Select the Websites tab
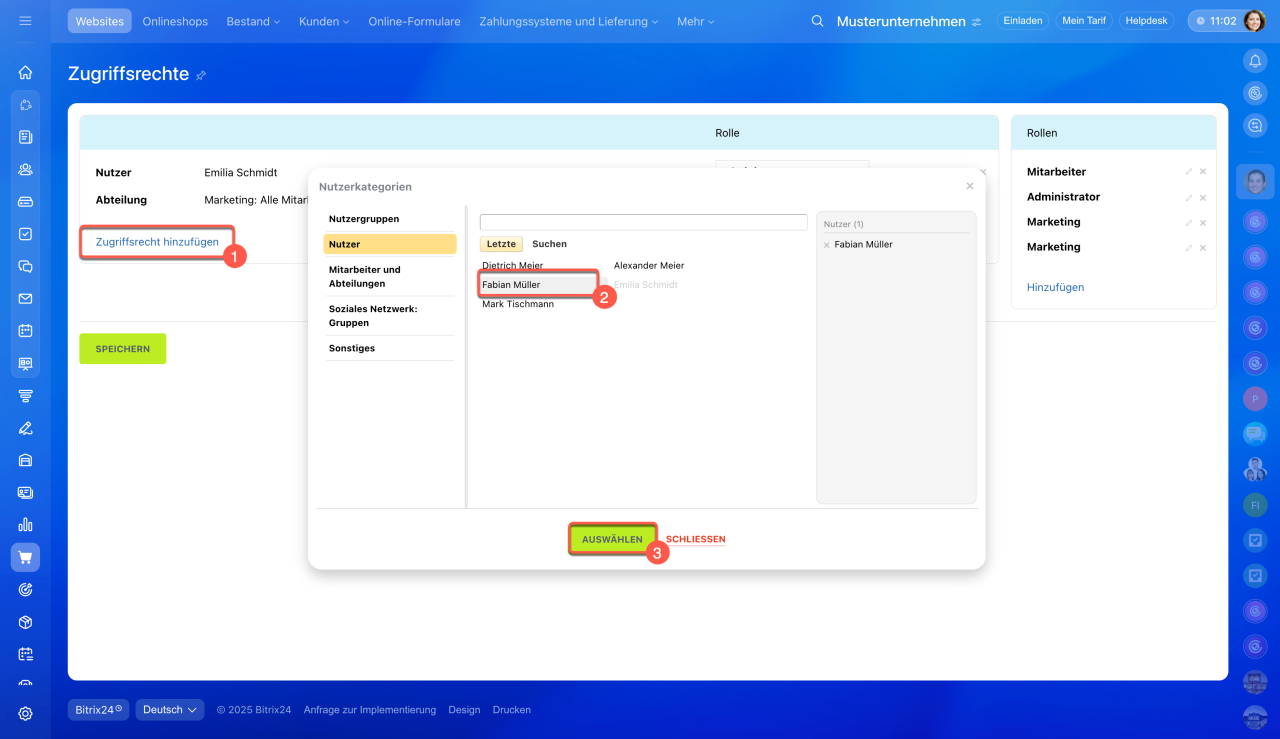Image resolution: width=1280 pixels, height=739 pixels. click(x=100, y=21)
